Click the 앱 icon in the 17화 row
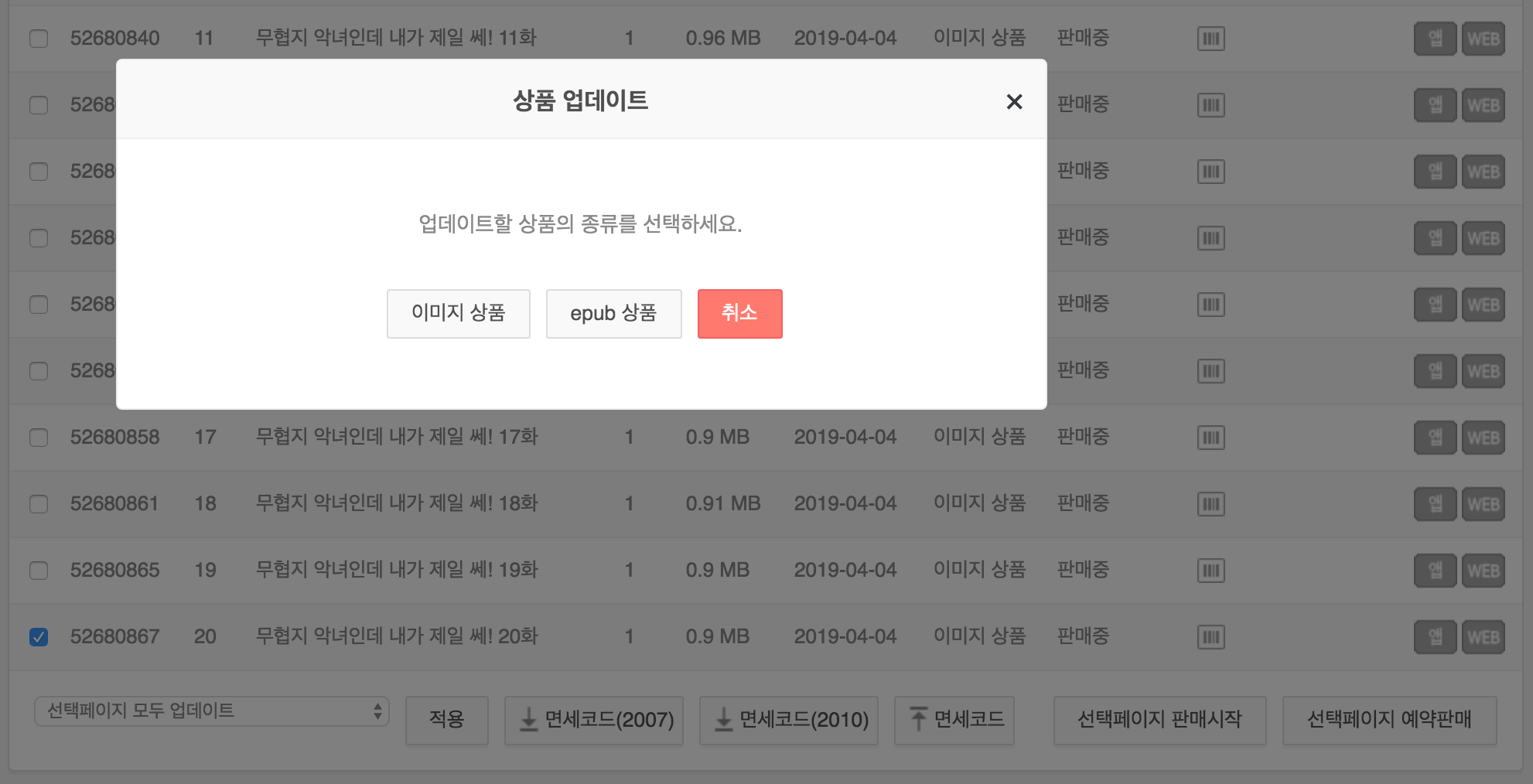Viewport: 1533px width, 784px height. (x=1436, y=437)
